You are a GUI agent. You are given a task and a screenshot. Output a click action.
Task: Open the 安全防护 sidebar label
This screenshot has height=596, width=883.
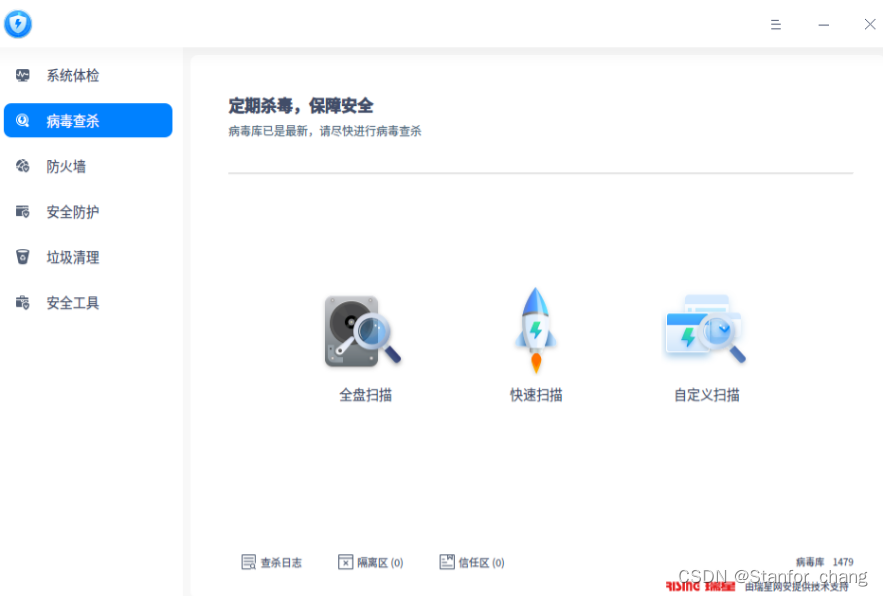click(x=73, y=212)
